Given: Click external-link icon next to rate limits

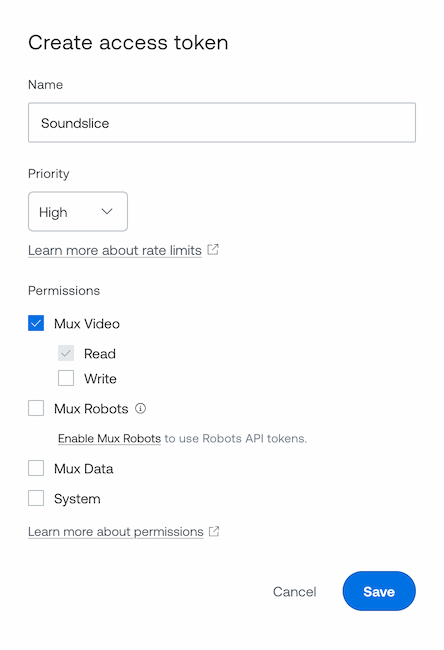Looking at the screenshot, I should (213, 250).
